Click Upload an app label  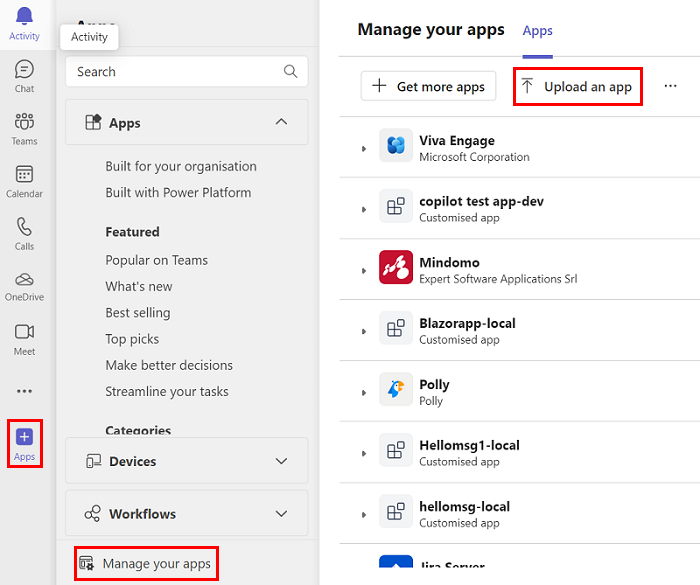(x=588, y=87)
